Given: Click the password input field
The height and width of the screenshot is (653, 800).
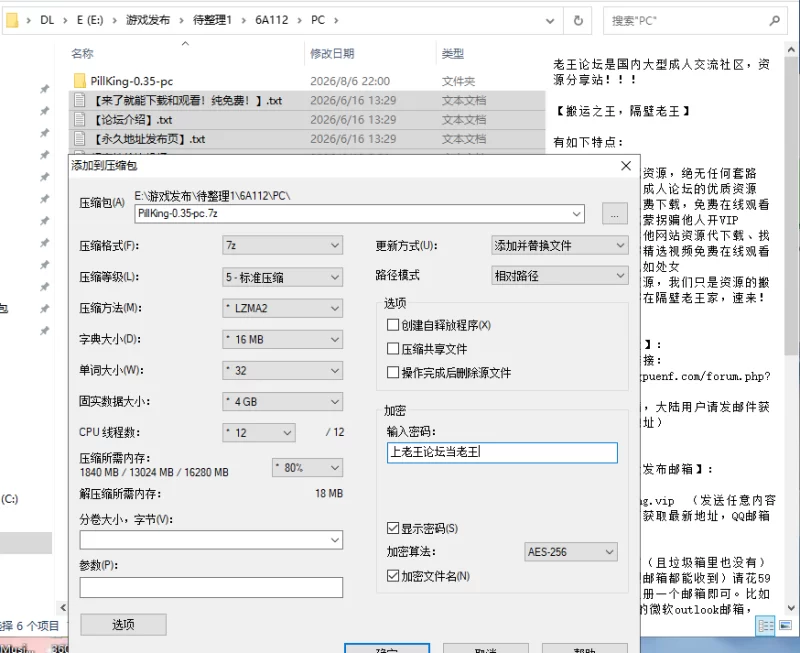Looking at the screenshot, I should click(502, 453).
